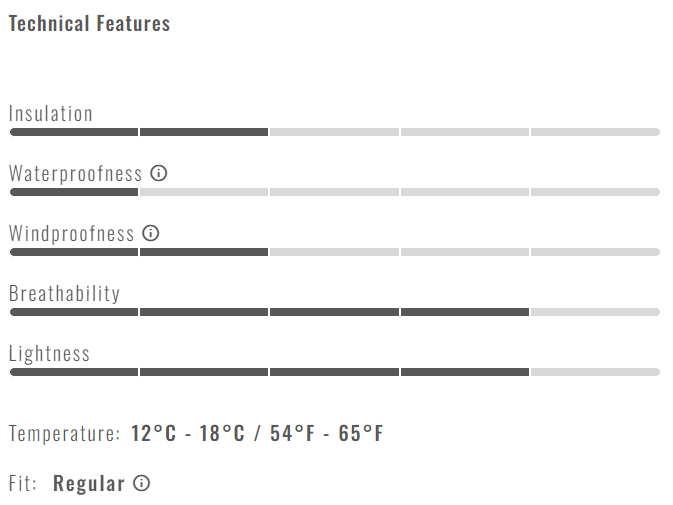The width and height of the screenshot is (673, 505).
Task: Click the filled portion of Insulation bar
Action: pyautogui.click(x=138, y=132)
